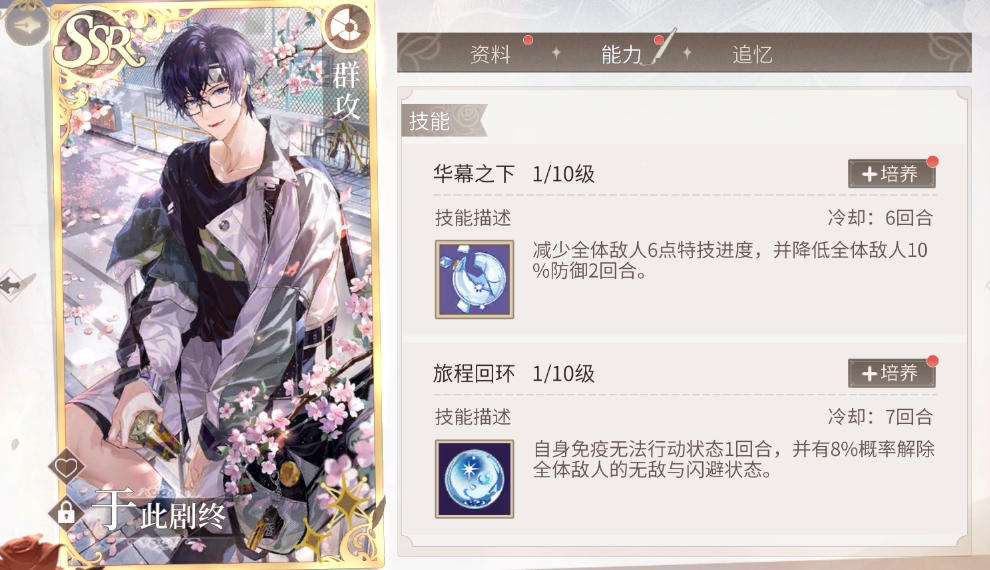
Task: Click the back arrow icon at top-left
Action: pos(27,25)
